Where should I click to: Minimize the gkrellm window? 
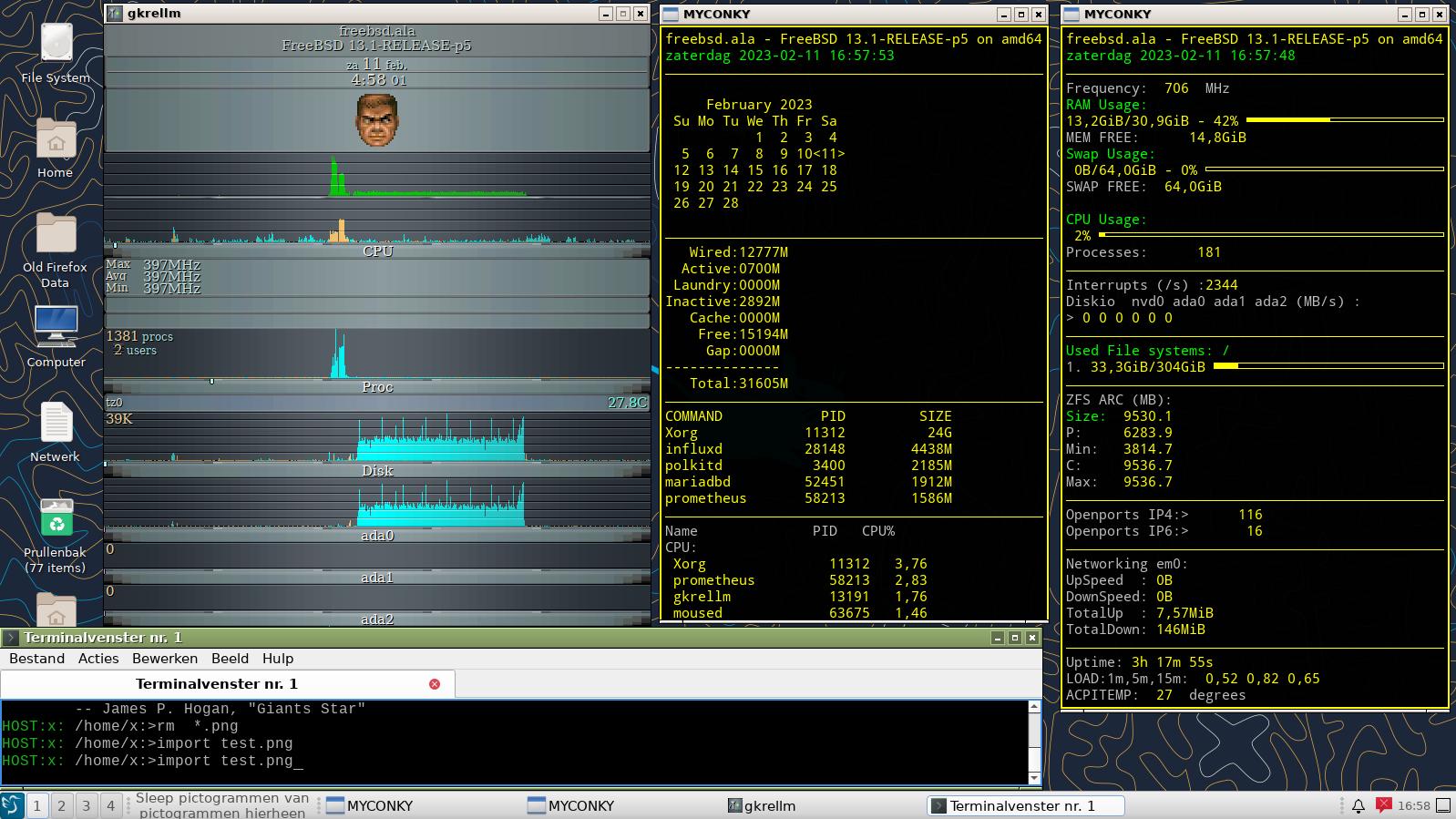click(x=606, y=14)
